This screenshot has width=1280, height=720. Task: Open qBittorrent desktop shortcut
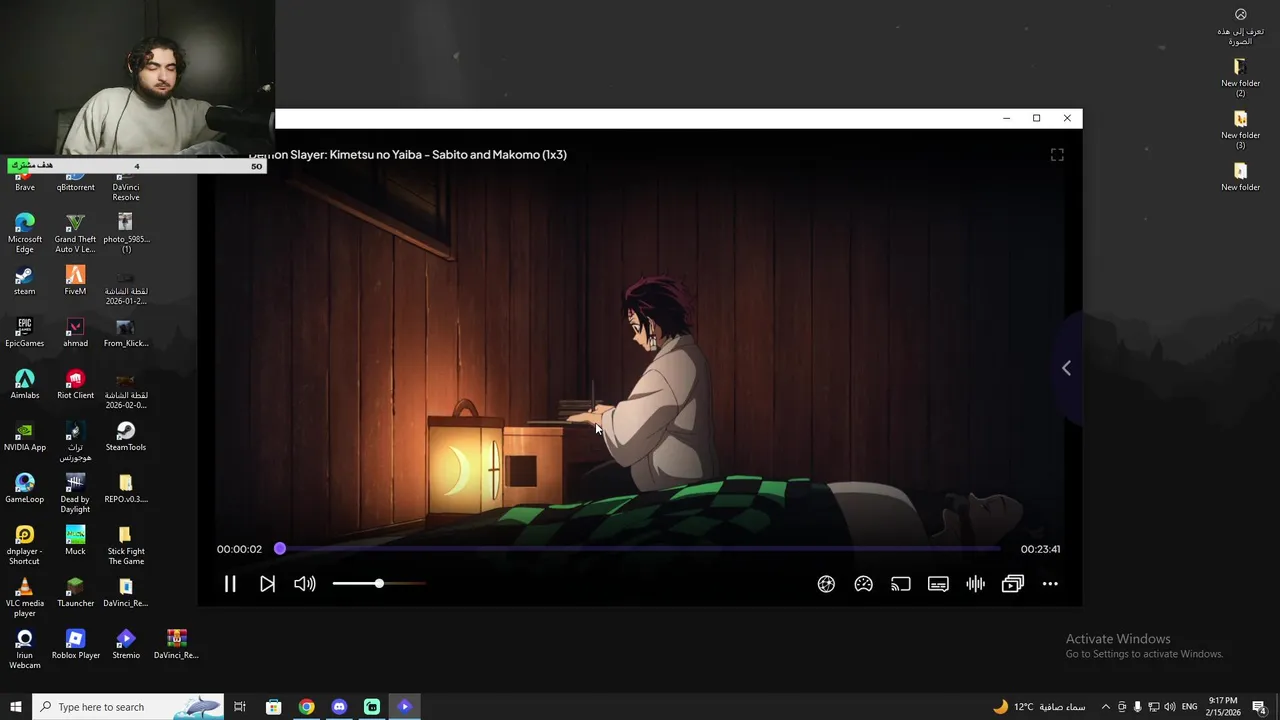[75, 182]
